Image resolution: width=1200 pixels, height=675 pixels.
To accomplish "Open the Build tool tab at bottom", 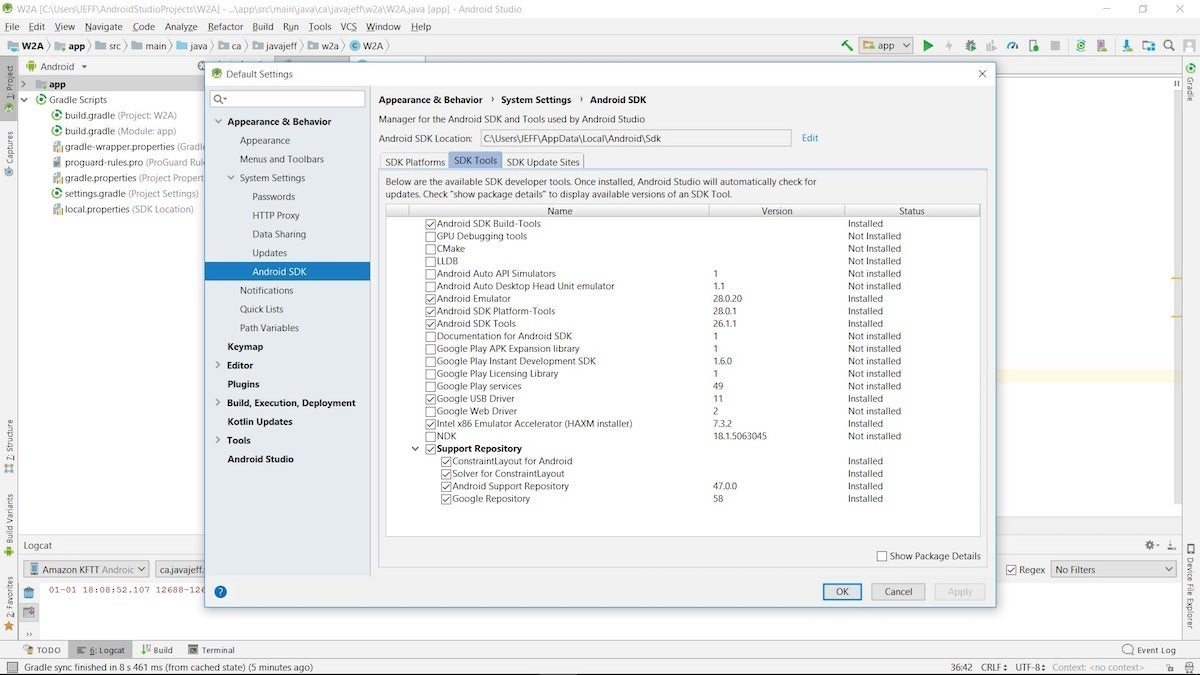I will 157,650.
